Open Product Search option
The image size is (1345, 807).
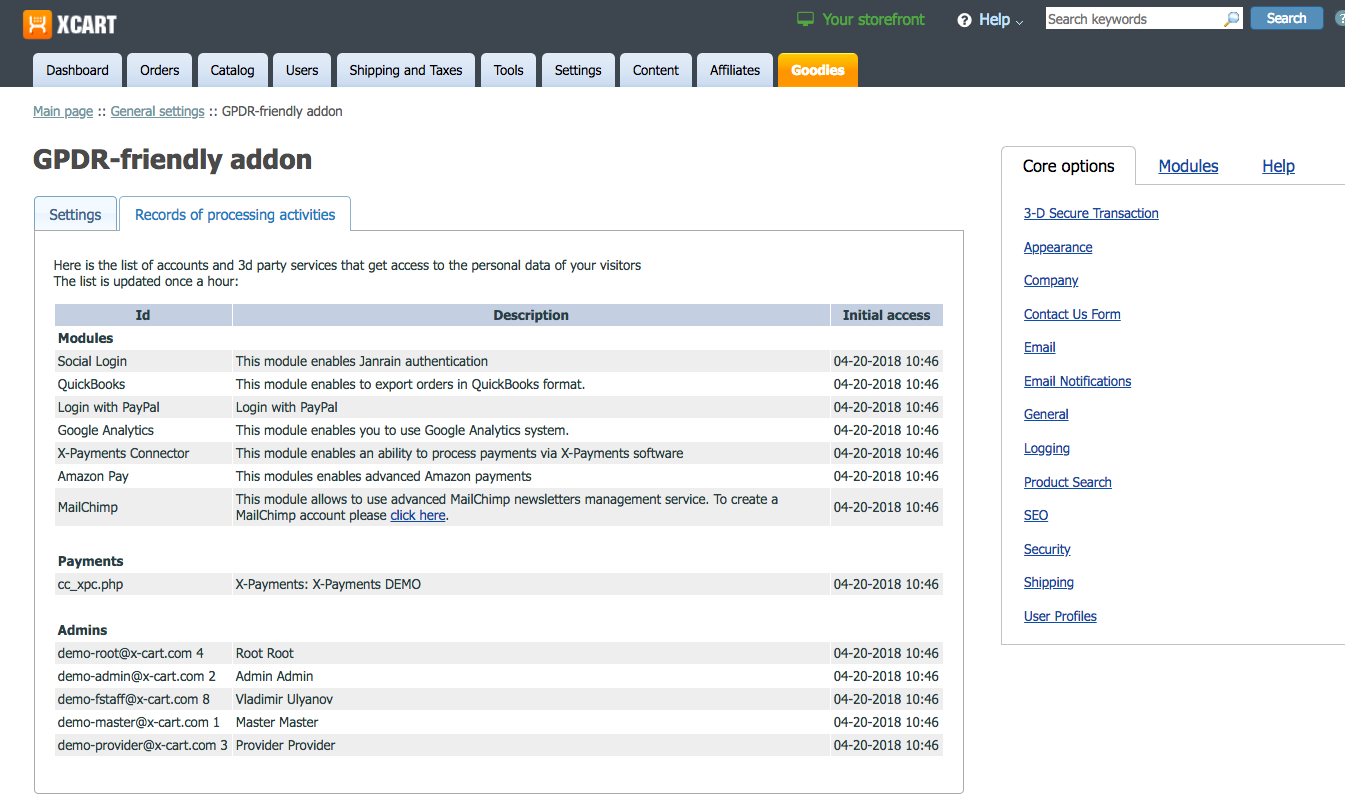[1068, 482]
